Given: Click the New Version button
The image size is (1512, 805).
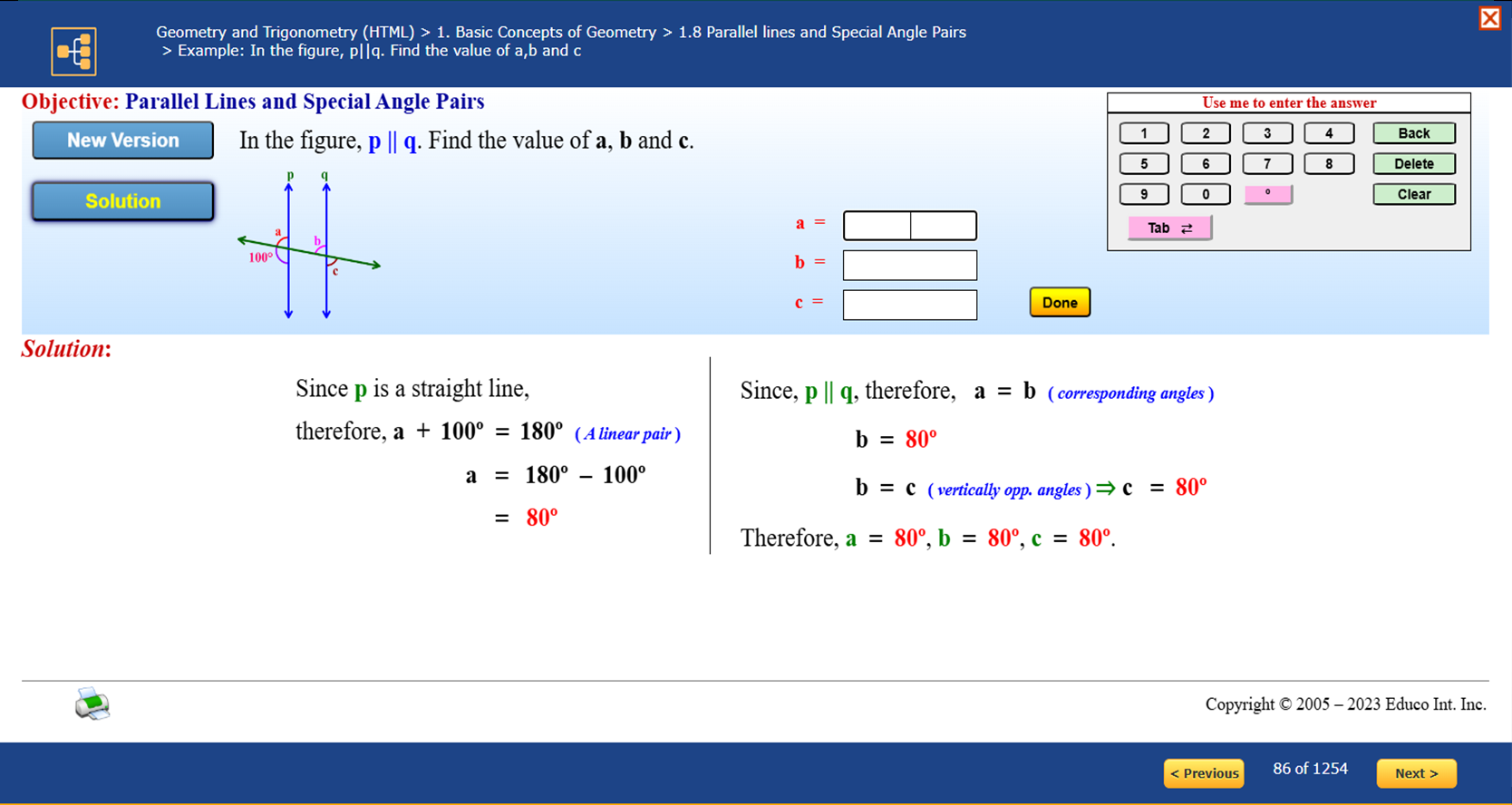Looking at the screenshot, I should pyautogui.click(x=123, y=141).
